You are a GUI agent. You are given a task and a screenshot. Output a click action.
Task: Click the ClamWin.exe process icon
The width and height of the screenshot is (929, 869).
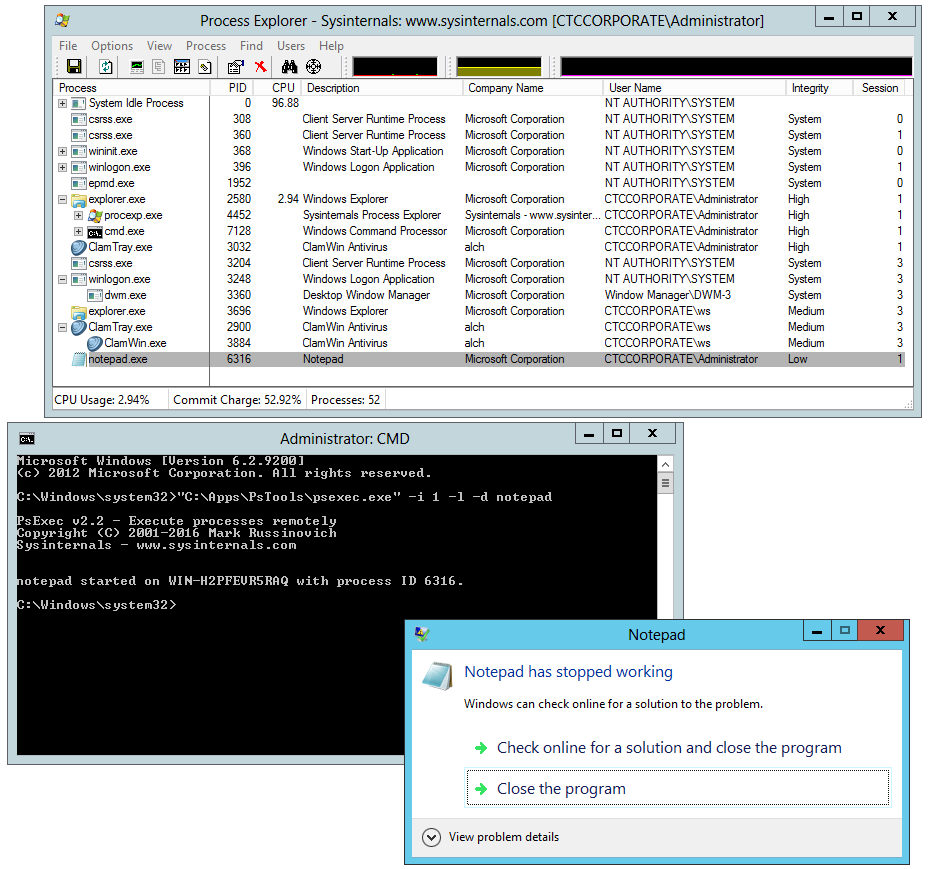click(95, 343)
